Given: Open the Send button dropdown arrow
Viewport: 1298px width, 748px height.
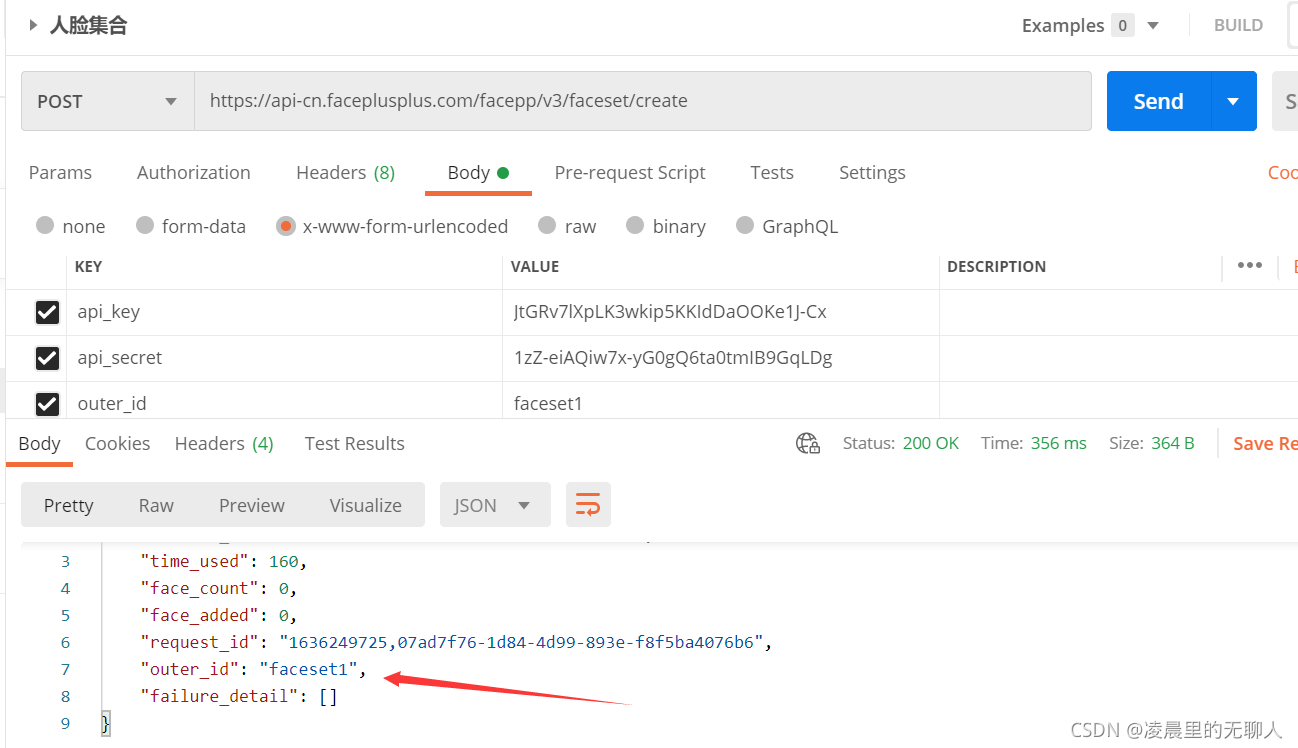Looking at the screenshot, I should [x=1233, y=101].
